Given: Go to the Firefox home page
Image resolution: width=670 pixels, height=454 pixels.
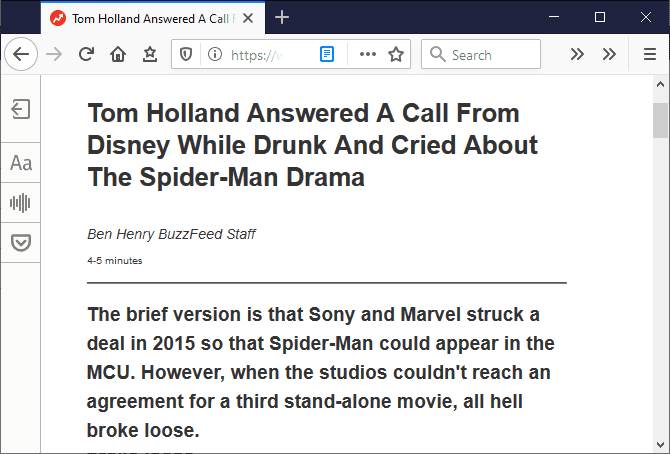Looking at the screenshot, I should pos(118,55).
